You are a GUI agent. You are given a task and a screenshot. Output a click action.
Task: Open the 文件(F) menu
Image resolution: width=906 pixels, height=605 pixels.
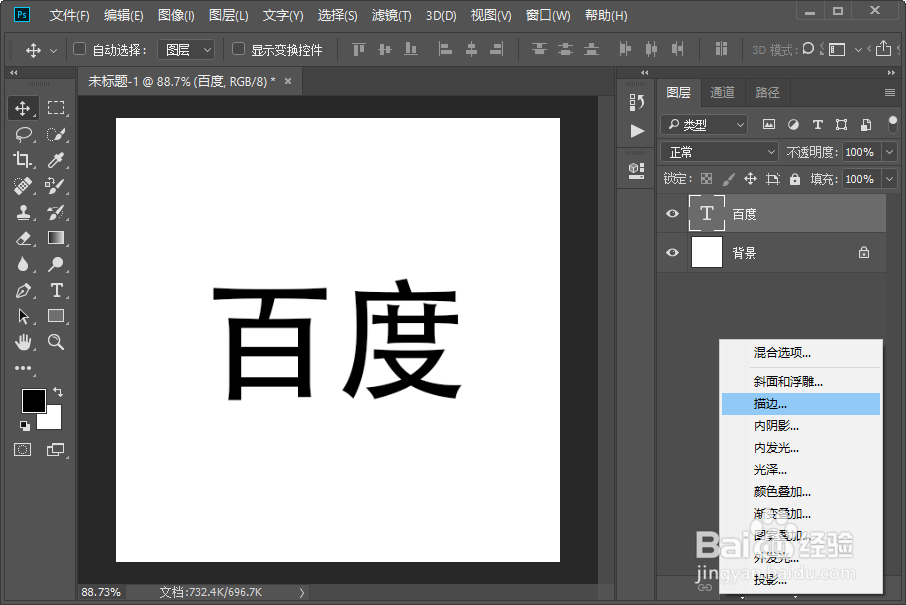coord(69,16)
